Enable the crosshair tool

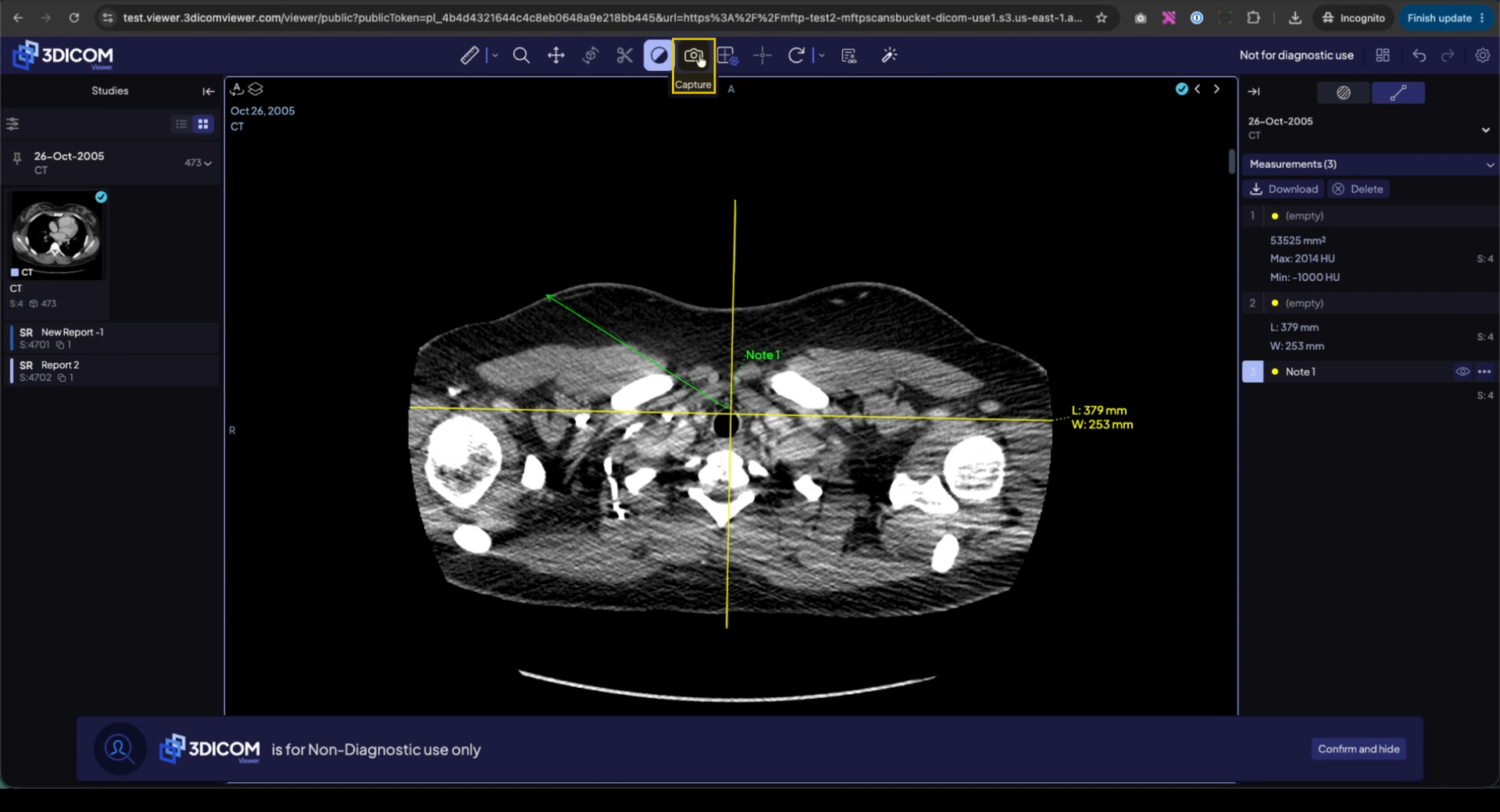[762, 55]
